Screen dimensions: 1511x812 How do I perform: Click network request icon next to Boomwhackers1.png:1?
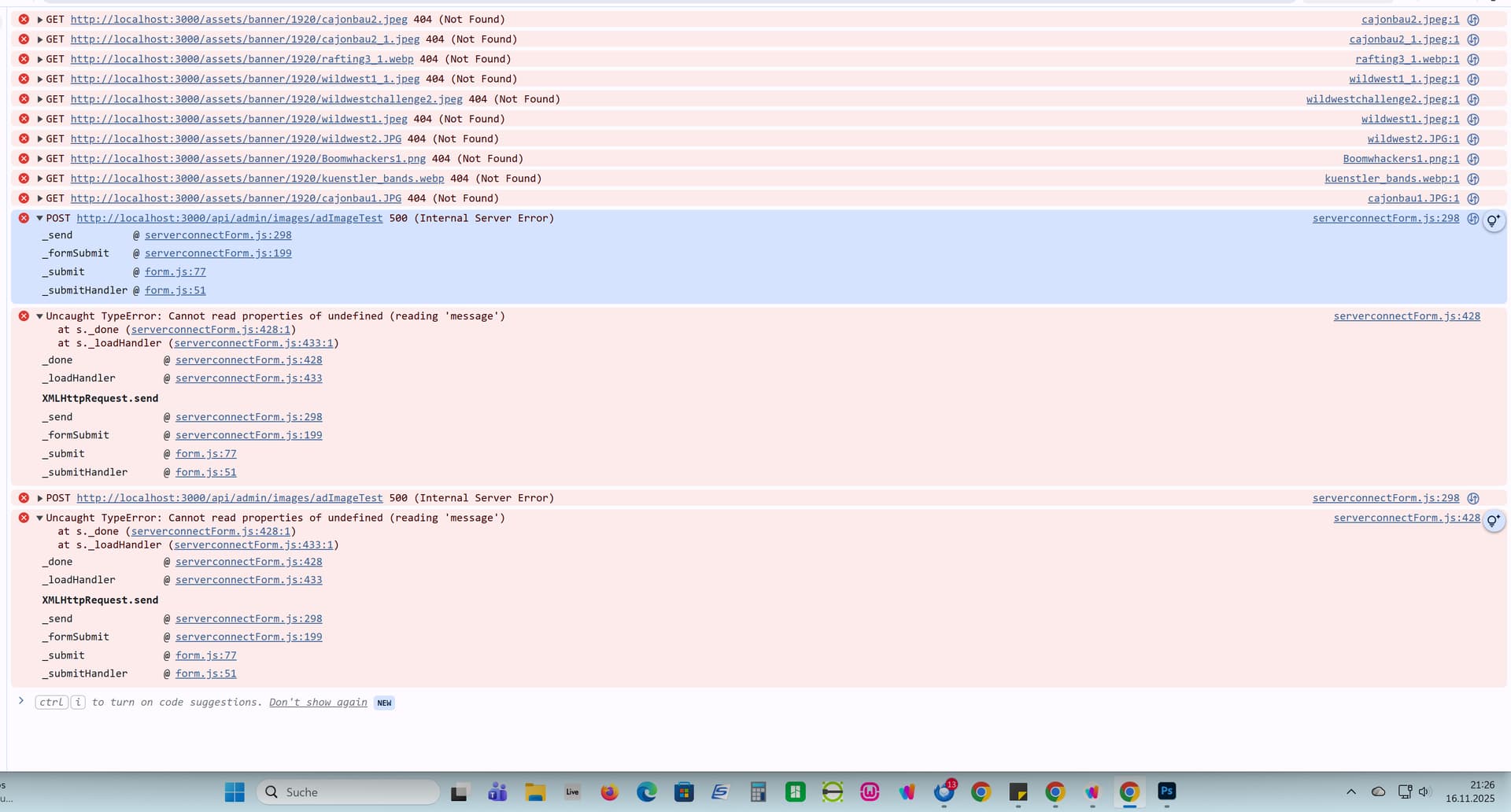point(1473,159)
